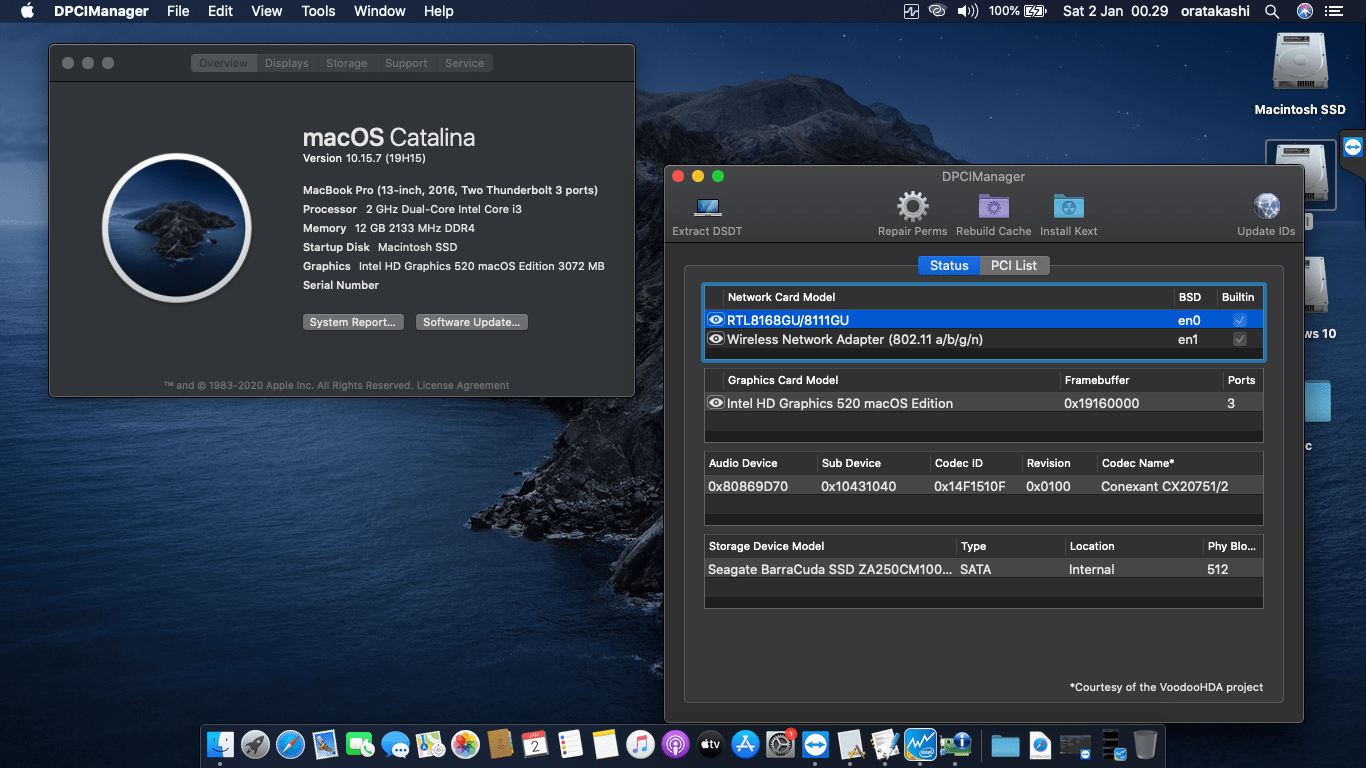The width and height of the screenshot is (1366, 768).
Task: Select the Displays tab in About This Mac
Action: click(287, 62)
